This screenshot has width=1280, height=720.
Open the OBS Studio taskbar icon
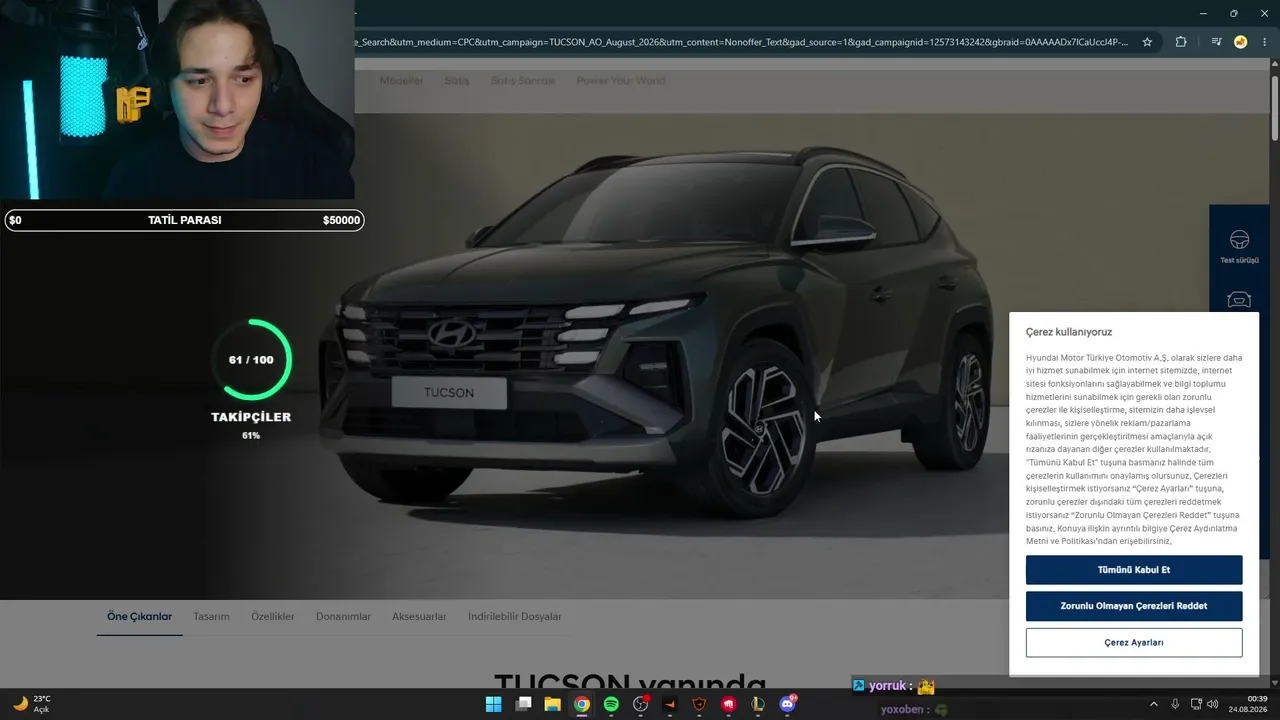tap(641, 704)
